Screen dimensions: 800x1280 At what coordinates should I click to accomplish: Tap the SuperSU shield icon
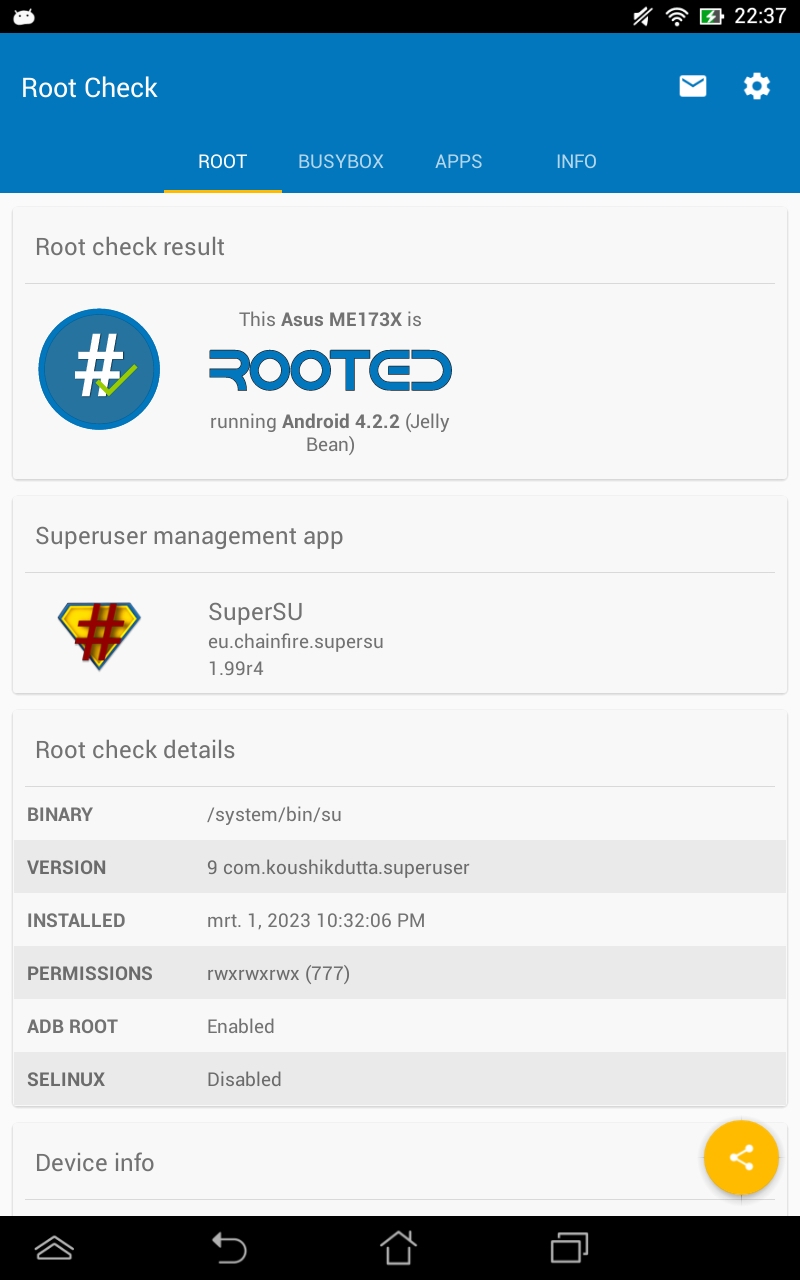[99, 636]
